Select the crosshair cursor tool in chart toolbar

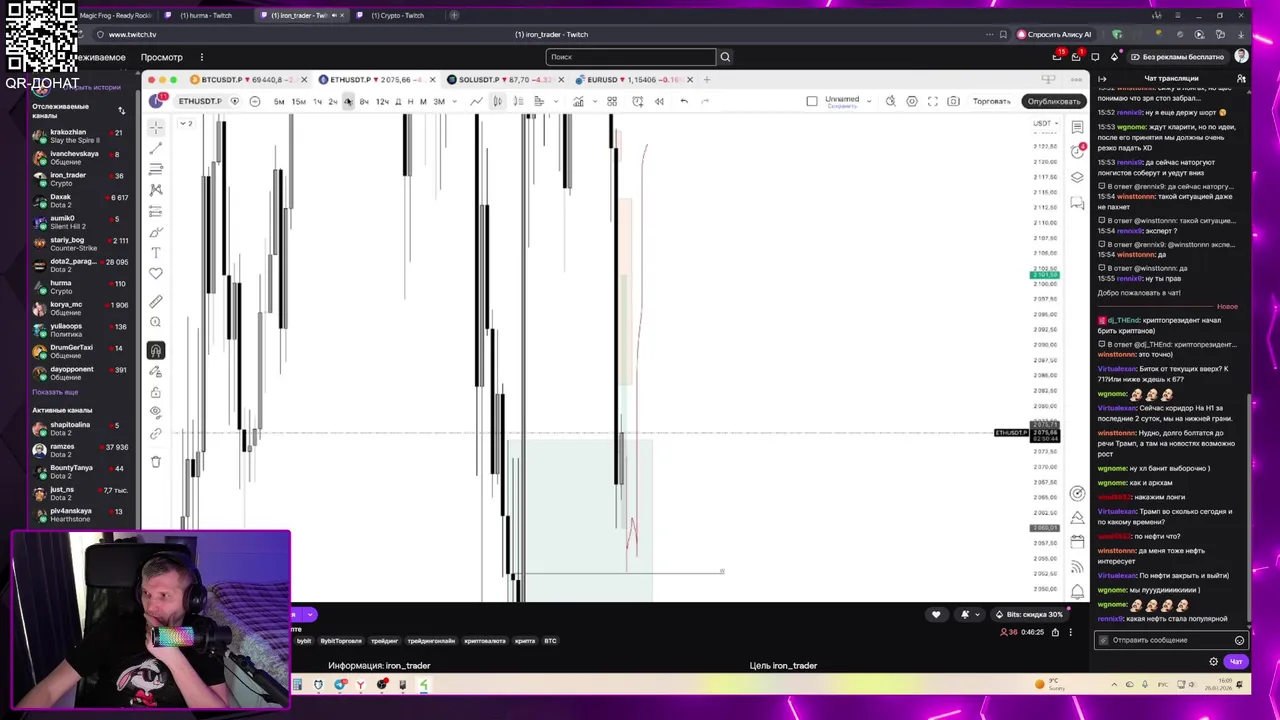[156, 127]
